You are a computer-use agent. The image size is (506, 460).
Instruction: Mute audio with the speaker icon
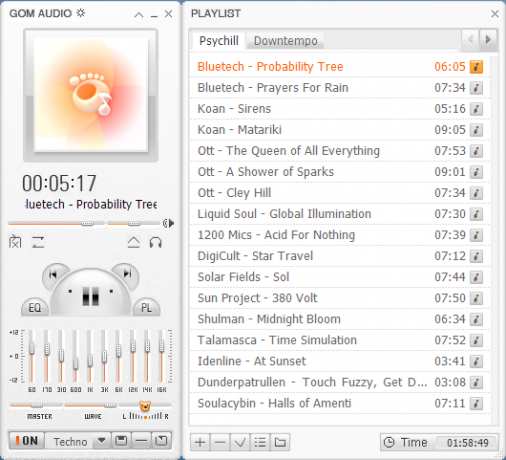click(x=169, y=223)
